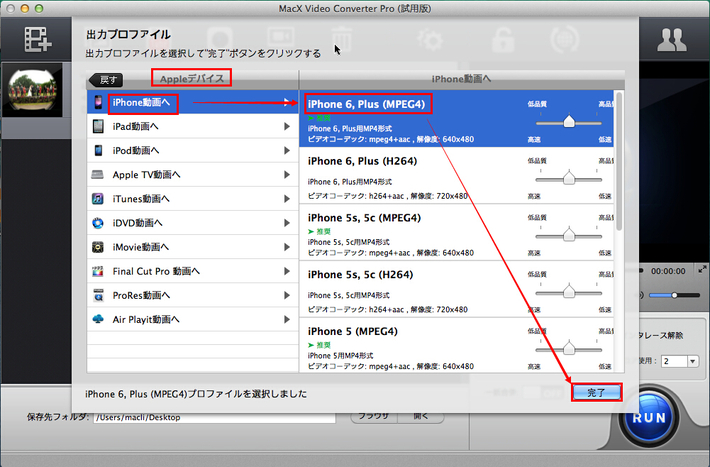Click the iMovie動画へ star icon

coord(98,247)
